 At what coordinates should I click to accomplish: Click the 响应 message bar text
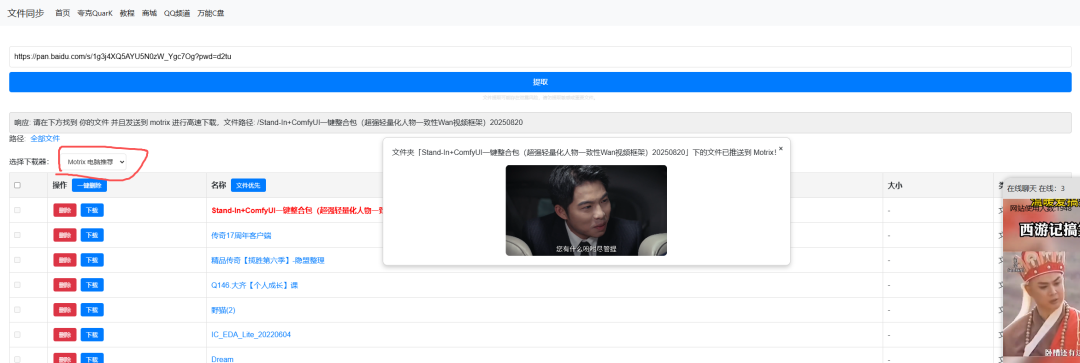coord(269,123)
